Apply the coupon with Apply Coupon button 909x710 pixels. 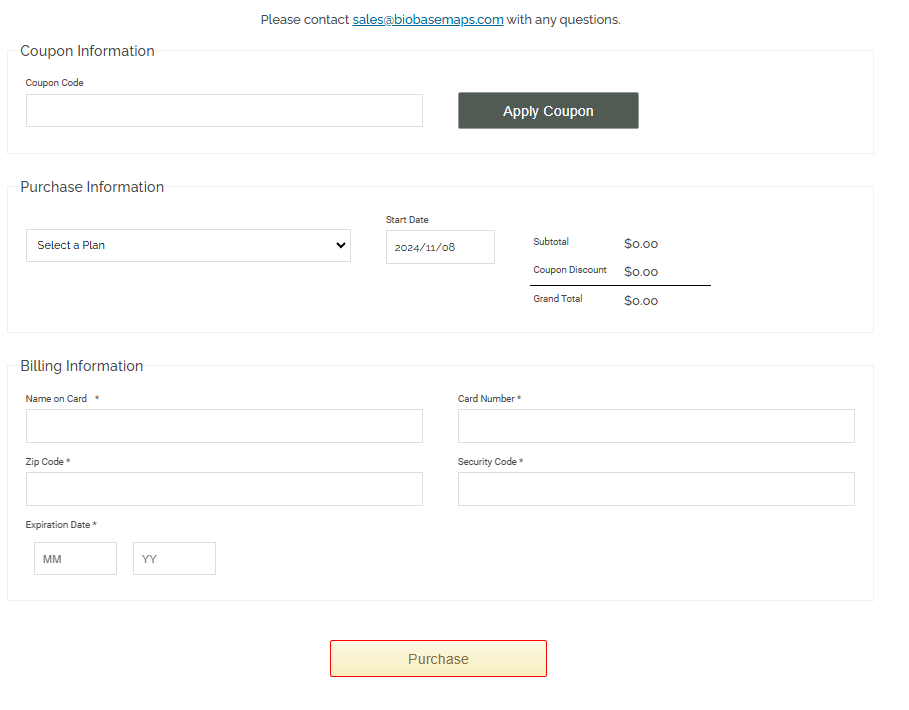coord(548,111)
